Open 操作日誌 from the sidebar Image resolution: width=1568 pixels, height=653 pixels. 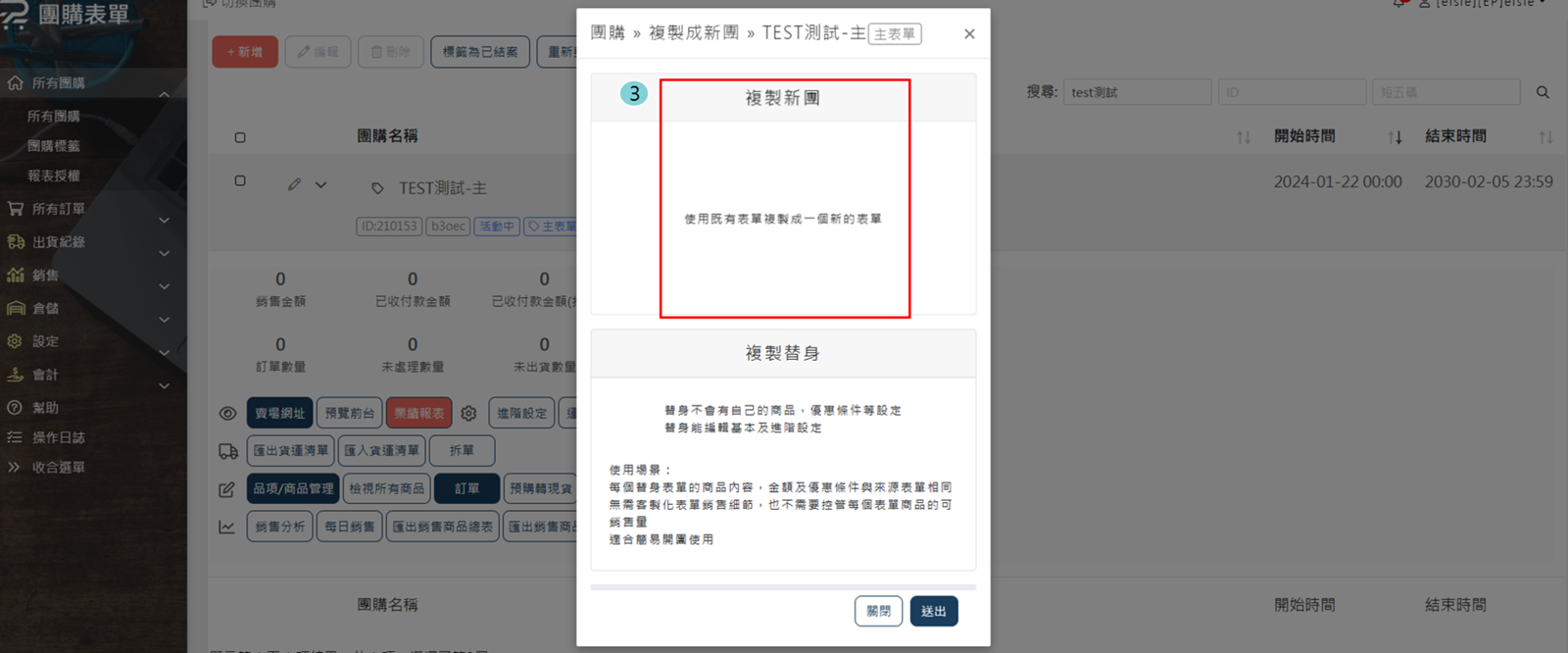(x=59, y=437)
